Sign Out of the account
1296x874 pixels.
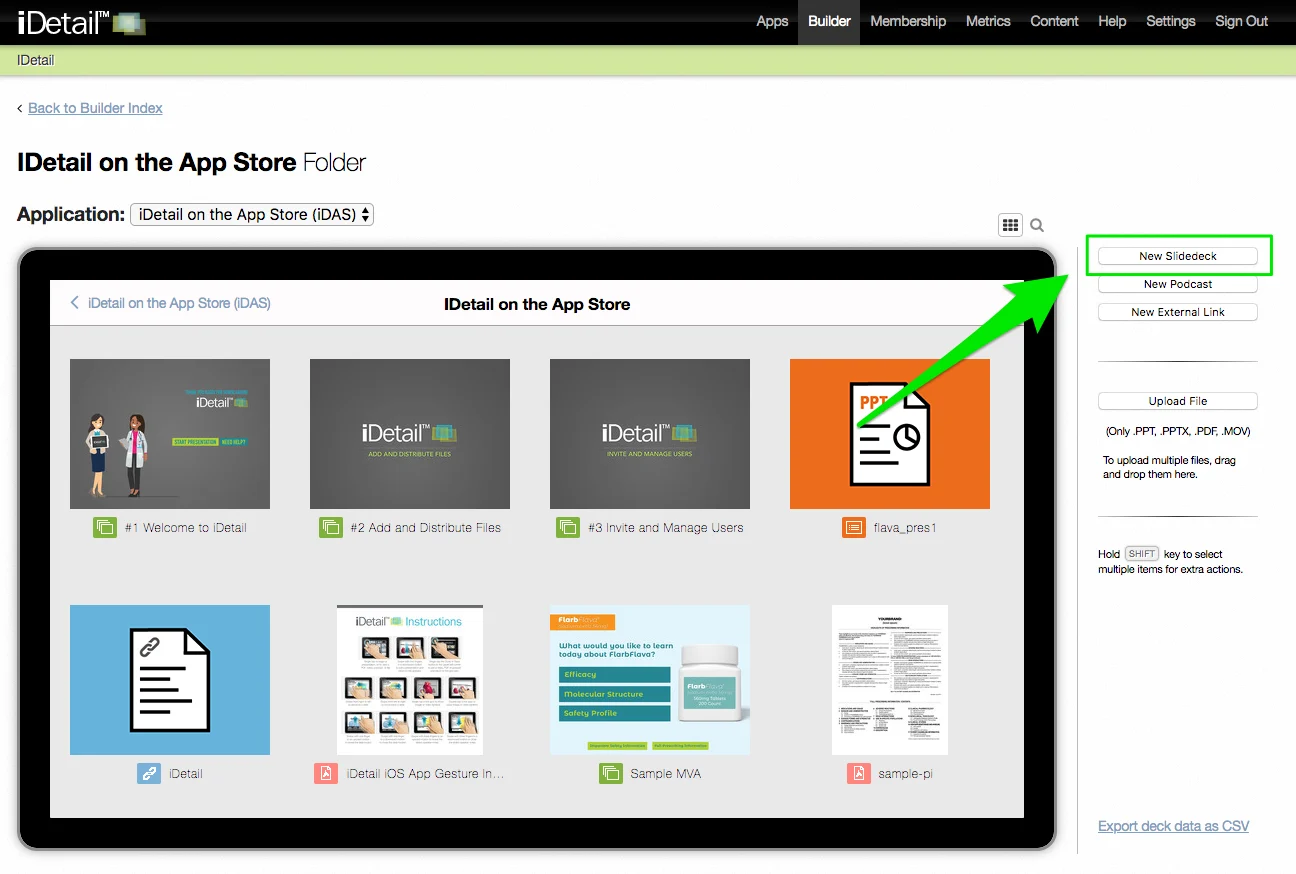click(x=1242, y=21)
